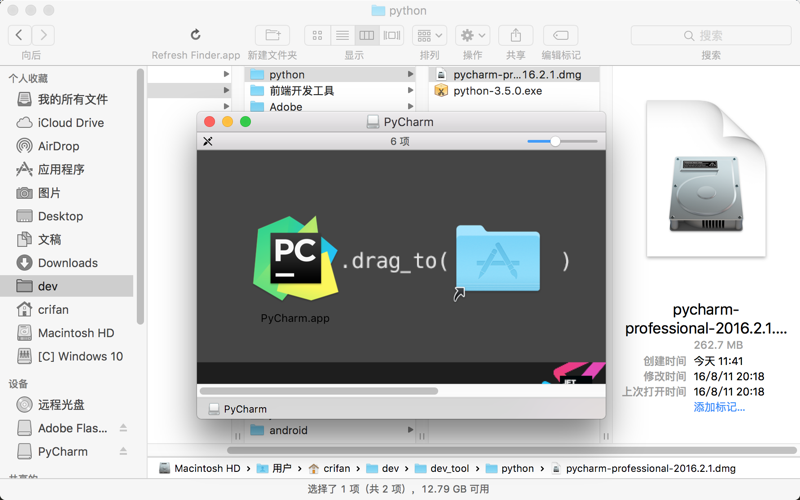Click crifan in path bar
This screenshot has height=500, width=800.
click(x=330, y=468)
